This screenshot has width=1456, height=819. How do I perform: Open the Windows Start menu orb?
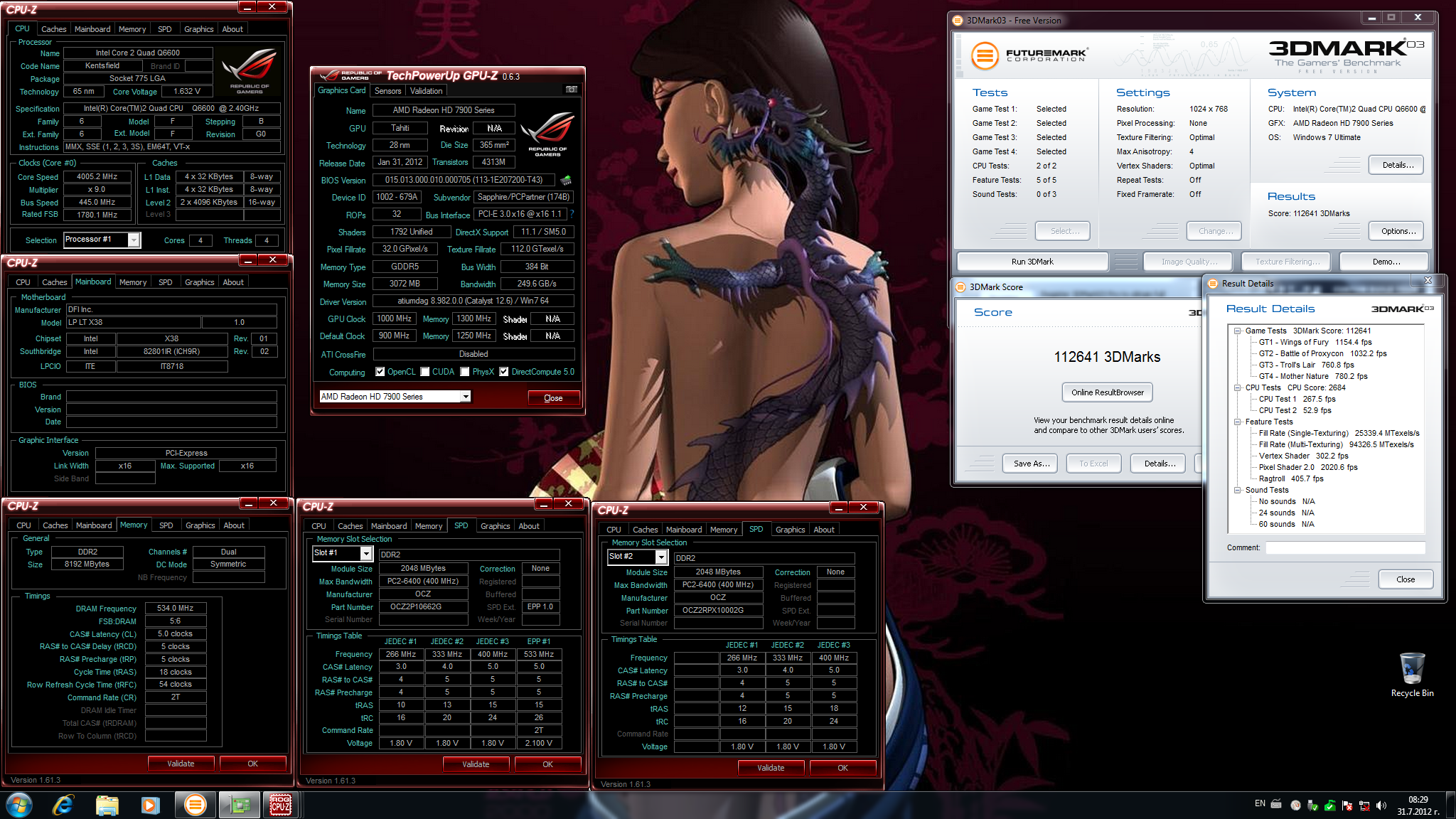[19, 805]
